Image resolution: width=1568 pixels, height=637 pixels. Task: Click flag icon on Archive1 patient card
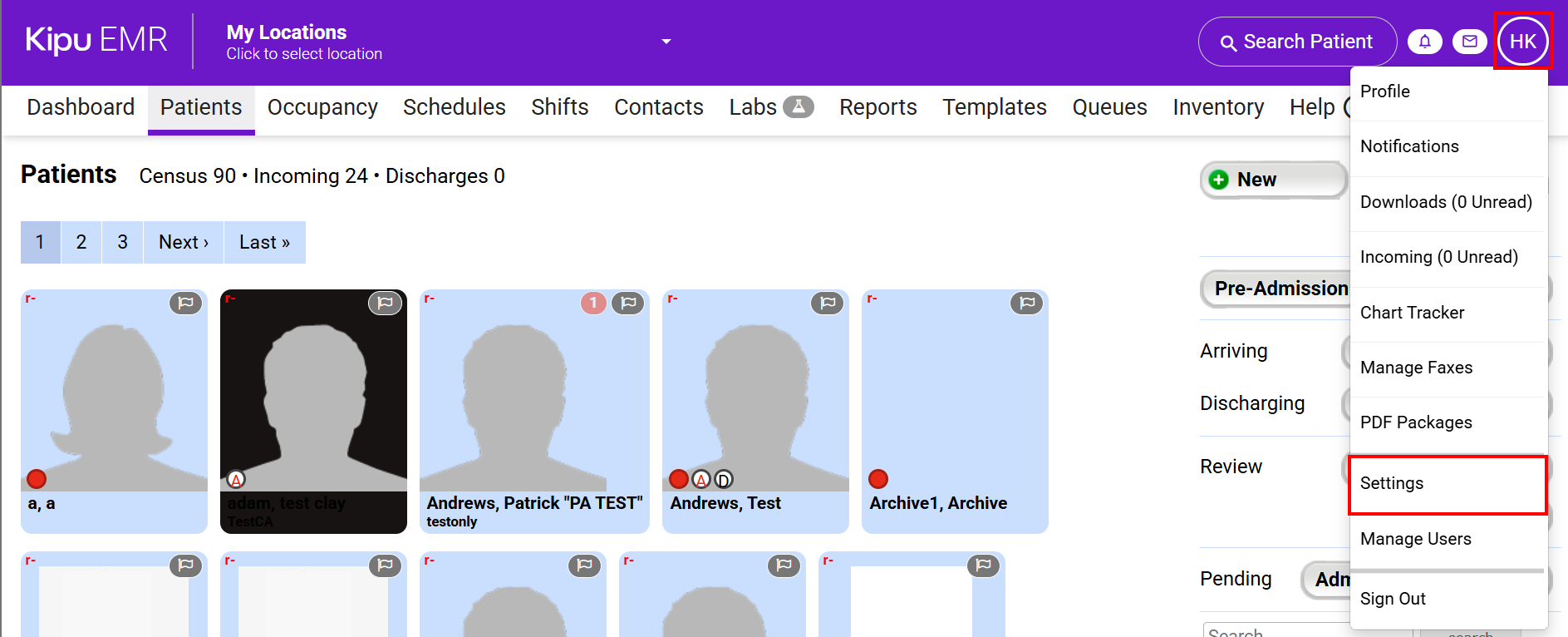(x=1026, y=304)
